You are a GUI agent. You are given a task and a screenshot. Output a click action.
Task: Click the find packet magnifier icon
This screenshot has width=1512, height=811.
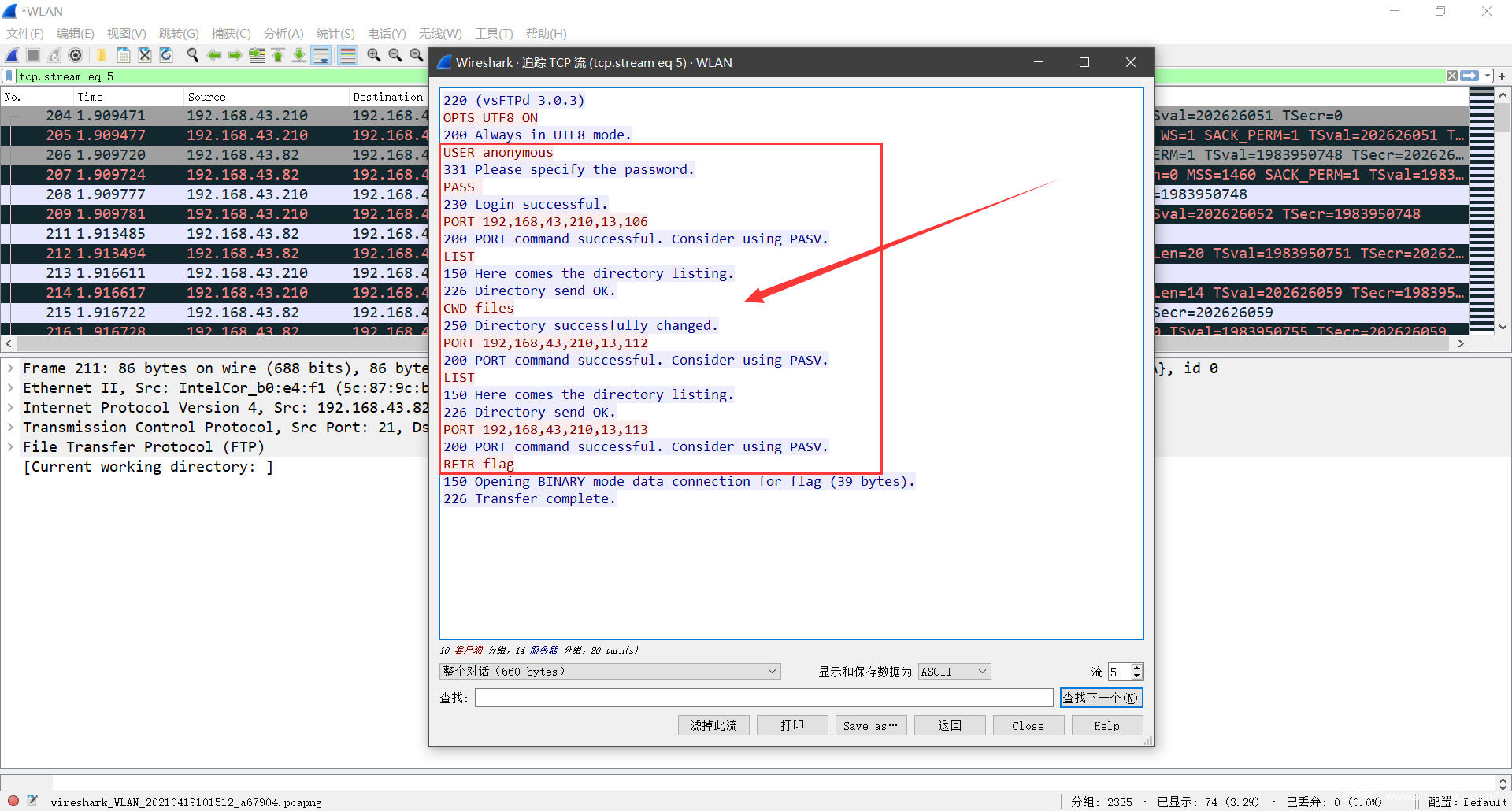pos(192,55)
